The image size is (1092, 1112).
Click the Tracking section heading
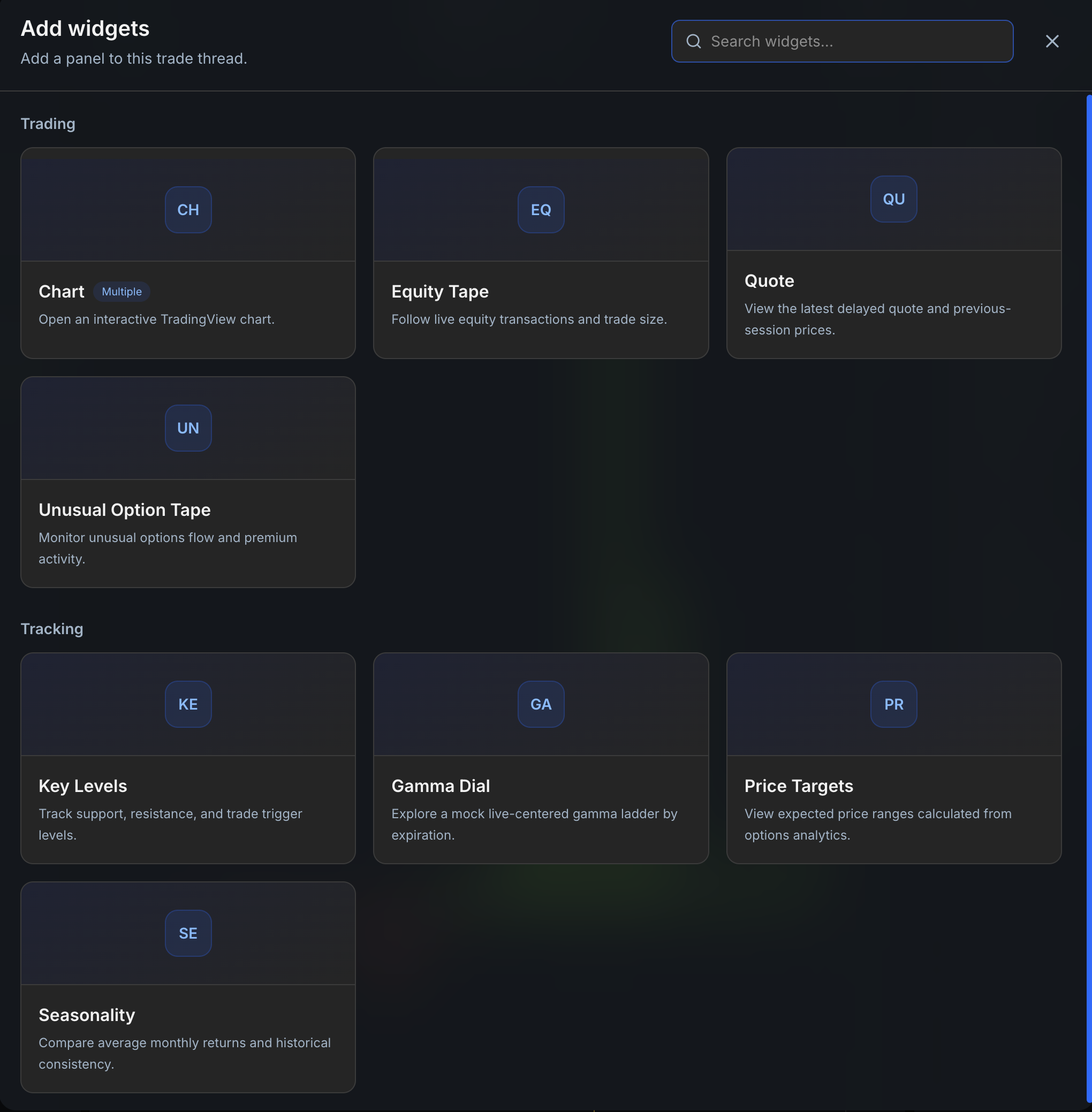pos(51,629)
